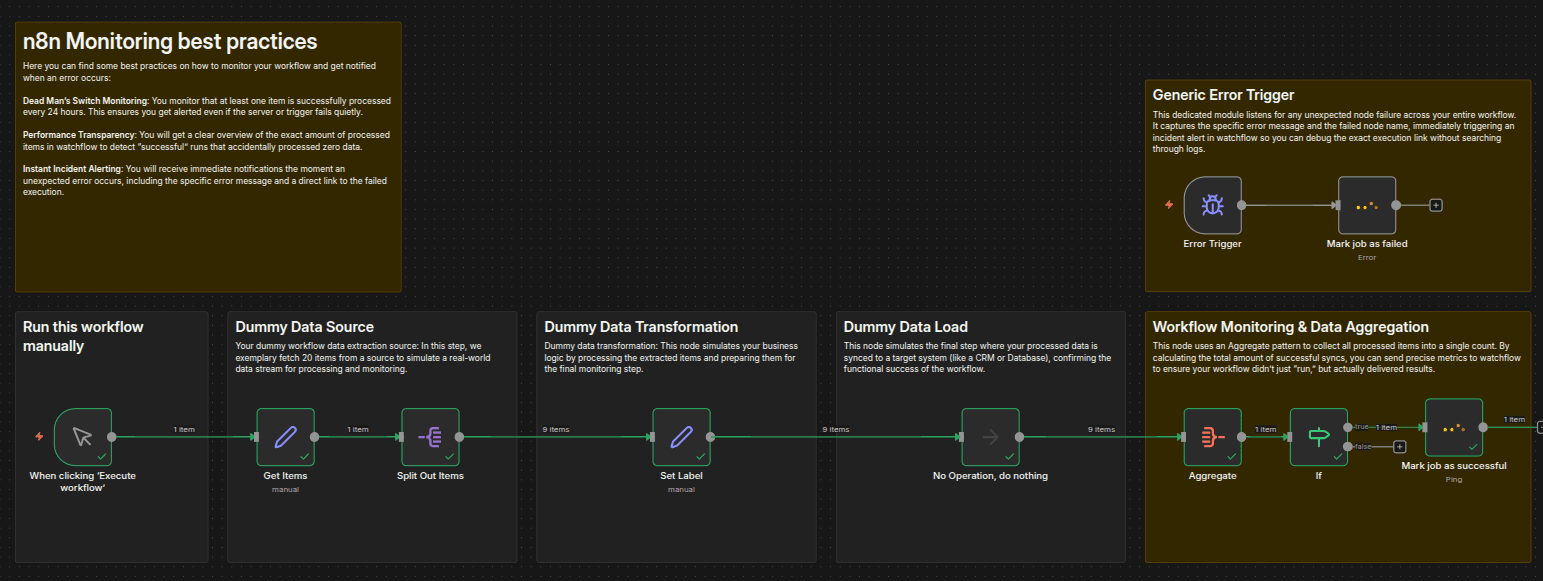Screen dimensions: 1543x581
Task: Add node on the If false output
Action: pyautogui.click(x=1400, y=447)
